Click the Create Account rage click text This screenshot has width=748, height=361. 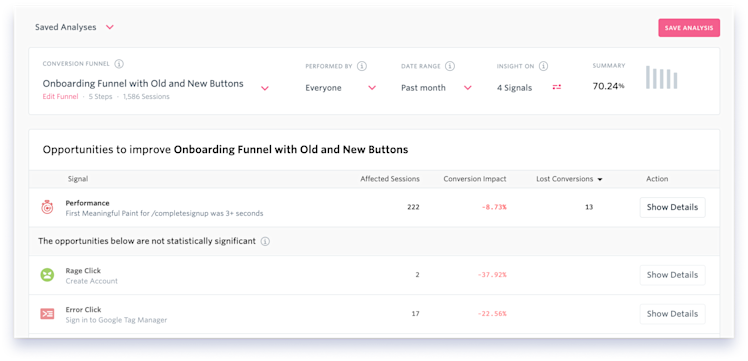pyautogui.click(x=92, y=281)
